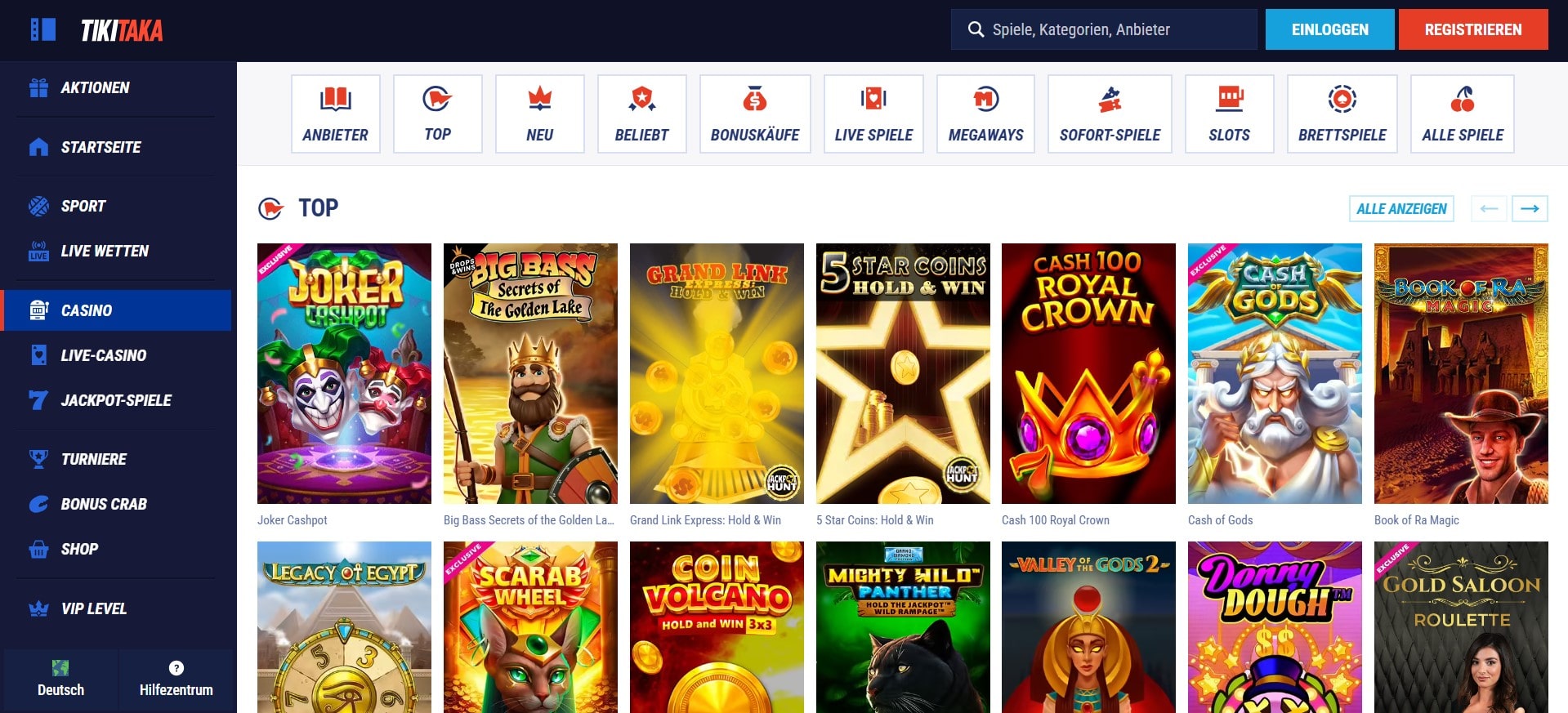Open the Joker Cashpot game thumbnail
1568x713 pixels.
[x=344, y=373]
